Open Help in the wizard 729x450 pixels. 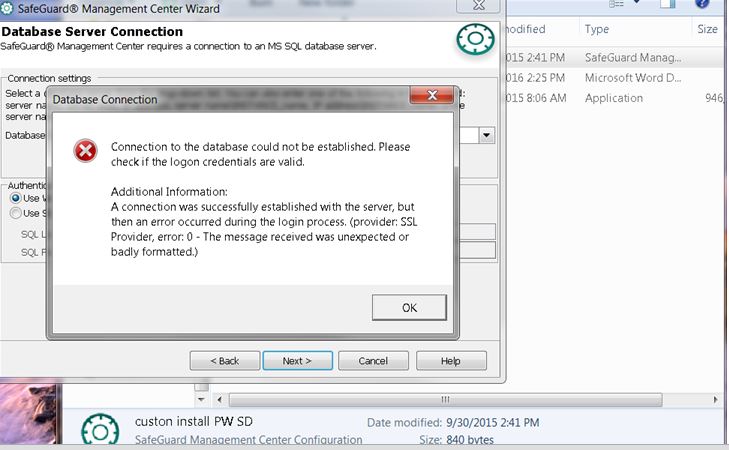(x=451, y=361)
